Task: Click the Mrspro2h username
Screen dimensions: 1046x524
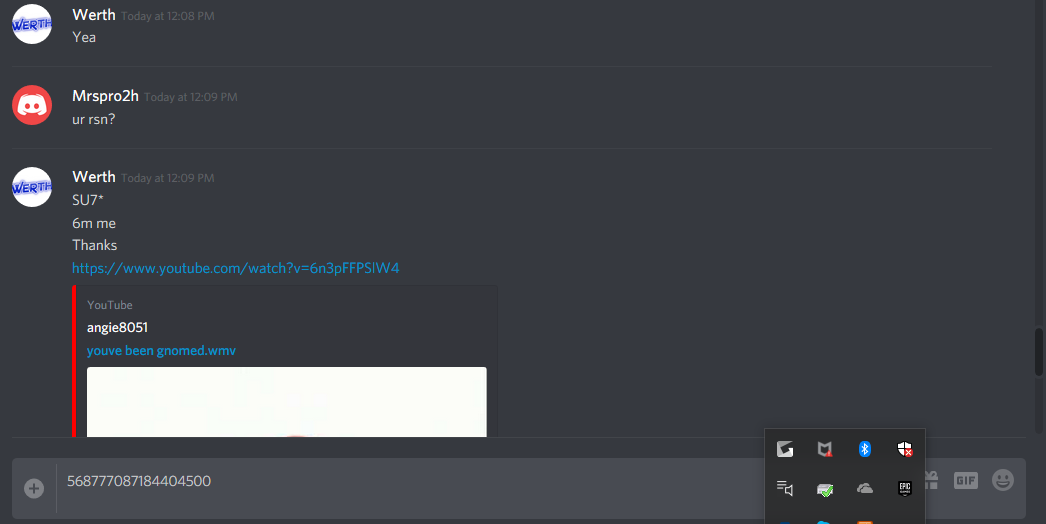Action: [105, 96]
